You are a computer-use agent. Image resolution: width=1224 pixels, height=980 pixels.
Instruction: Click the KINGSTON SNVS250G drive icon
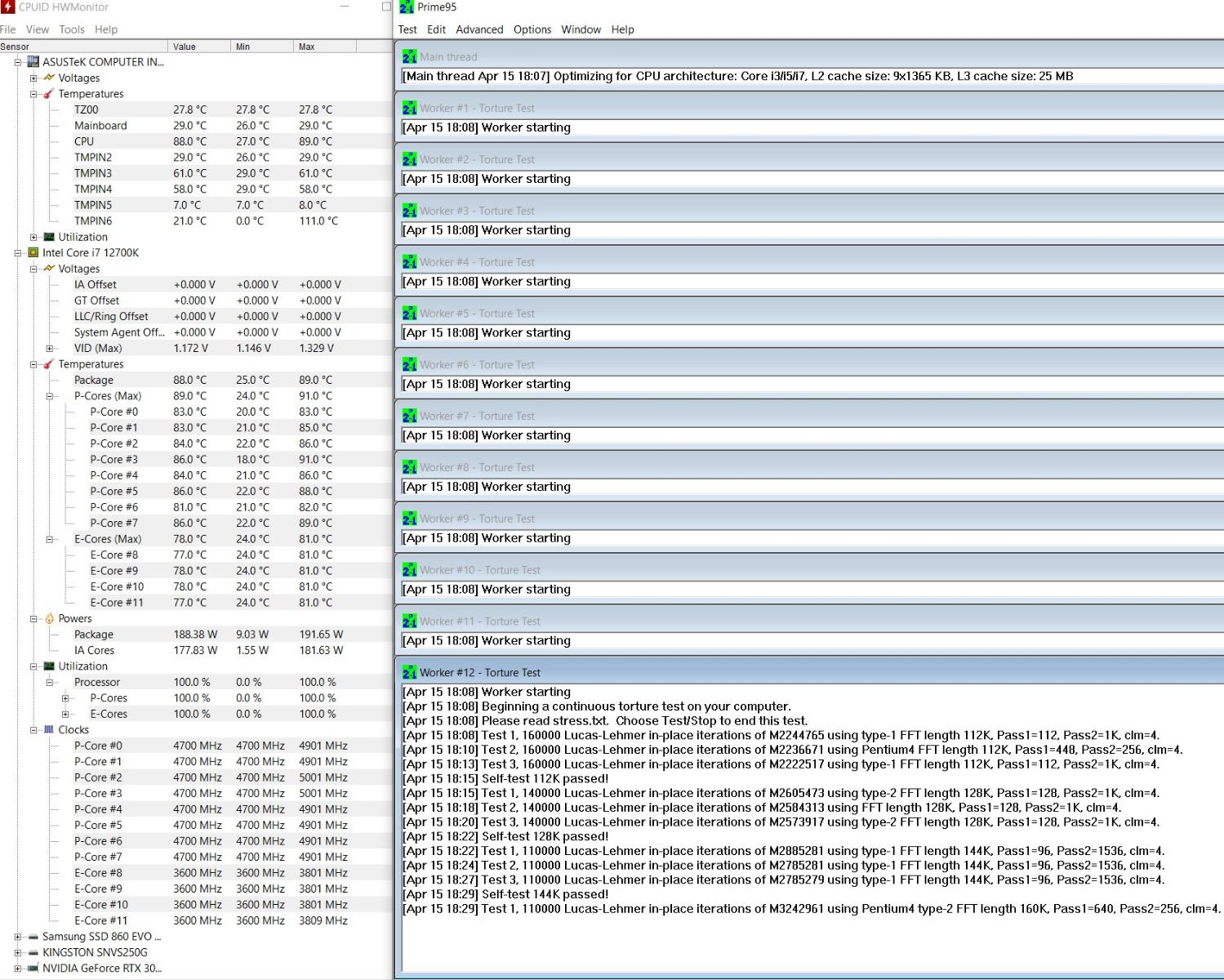(33, 952)
